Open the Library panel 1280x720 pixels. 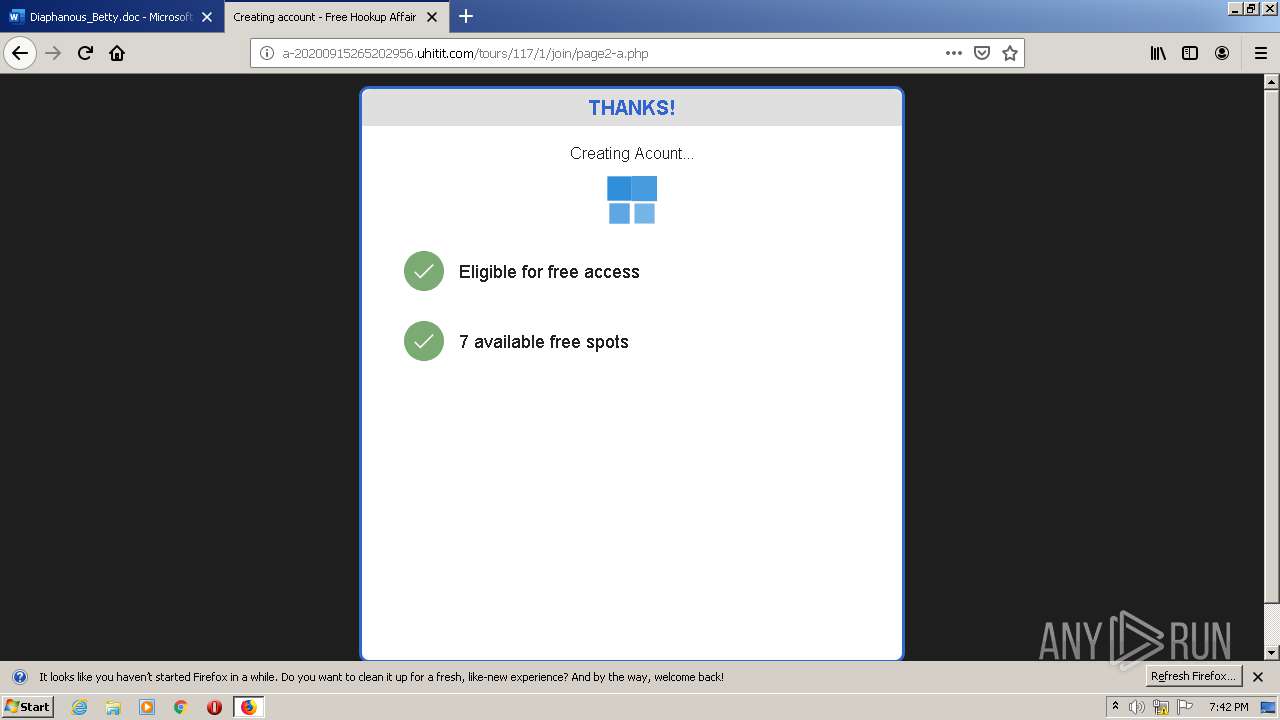(1158, 53)
